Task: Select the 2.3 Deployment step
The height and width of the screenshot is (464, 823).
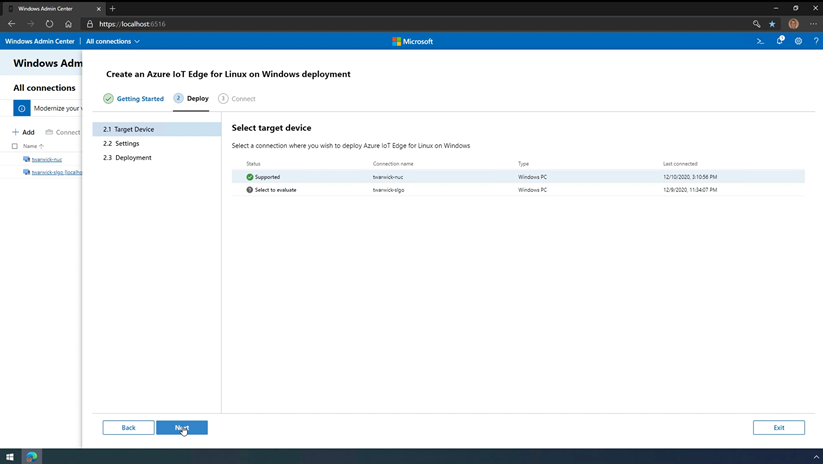Action: [127, 157]
